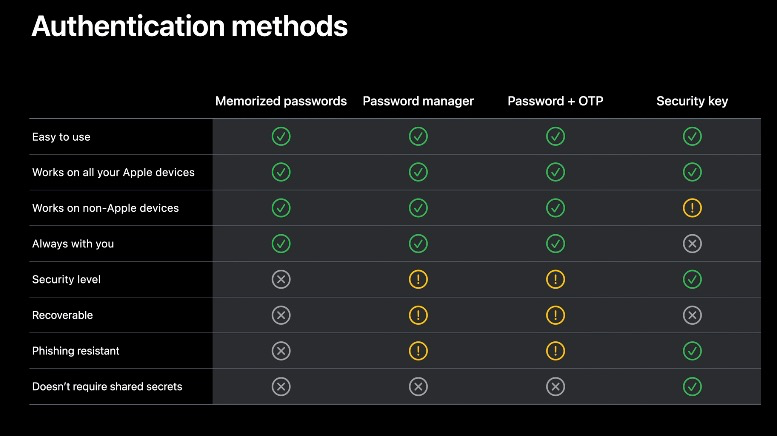The width and height of the screenshot is (777, 436).
Task: Select the Security key column header
Action: pyautogui.click(x=692, y=101)
